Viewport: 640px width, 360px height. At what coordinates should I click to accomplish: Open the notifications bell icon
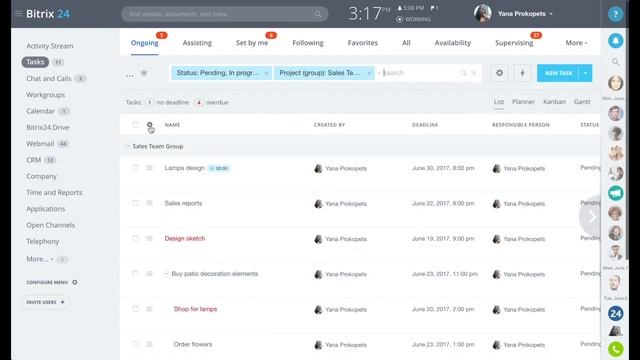pos(616,40)
